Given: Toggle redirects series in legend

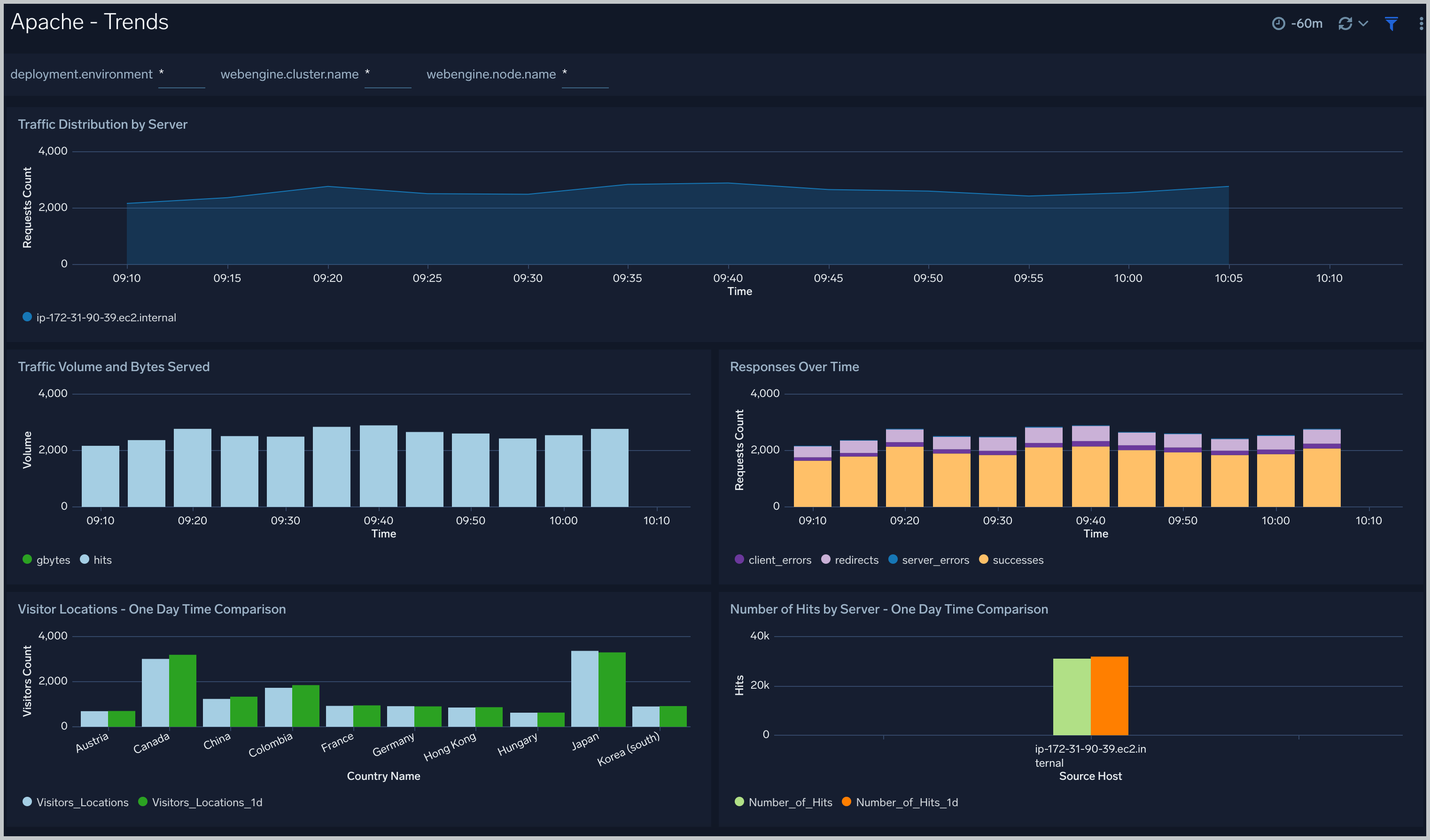Looking at the screenshot, I should [849, 560].
